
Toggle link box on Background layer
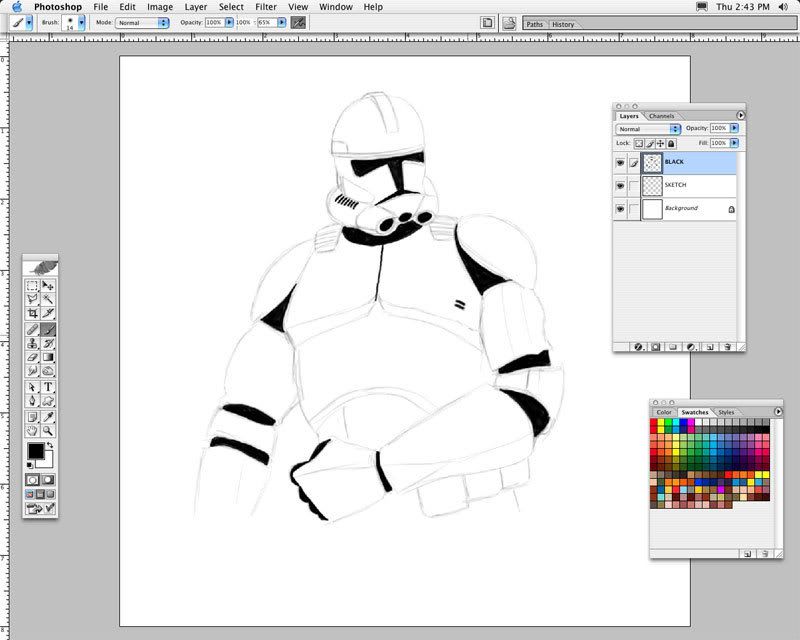pos(634,209)
